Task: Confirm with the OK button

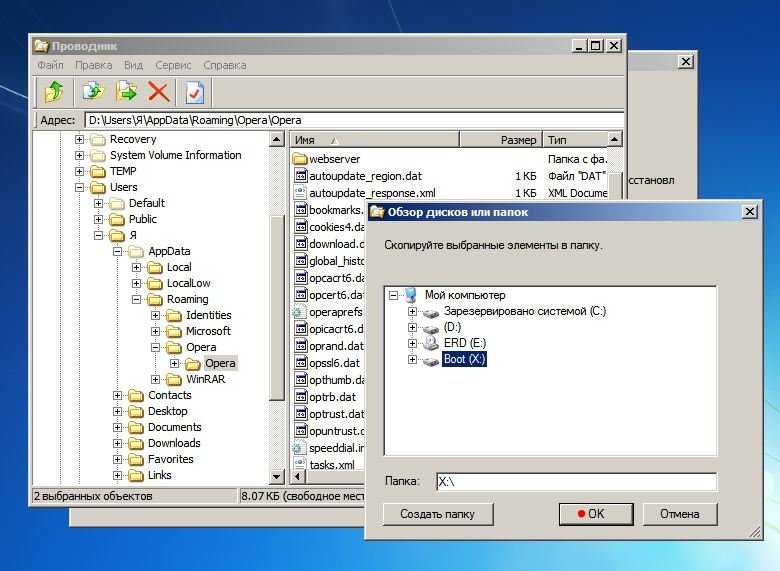Action: tap(596, 514)
